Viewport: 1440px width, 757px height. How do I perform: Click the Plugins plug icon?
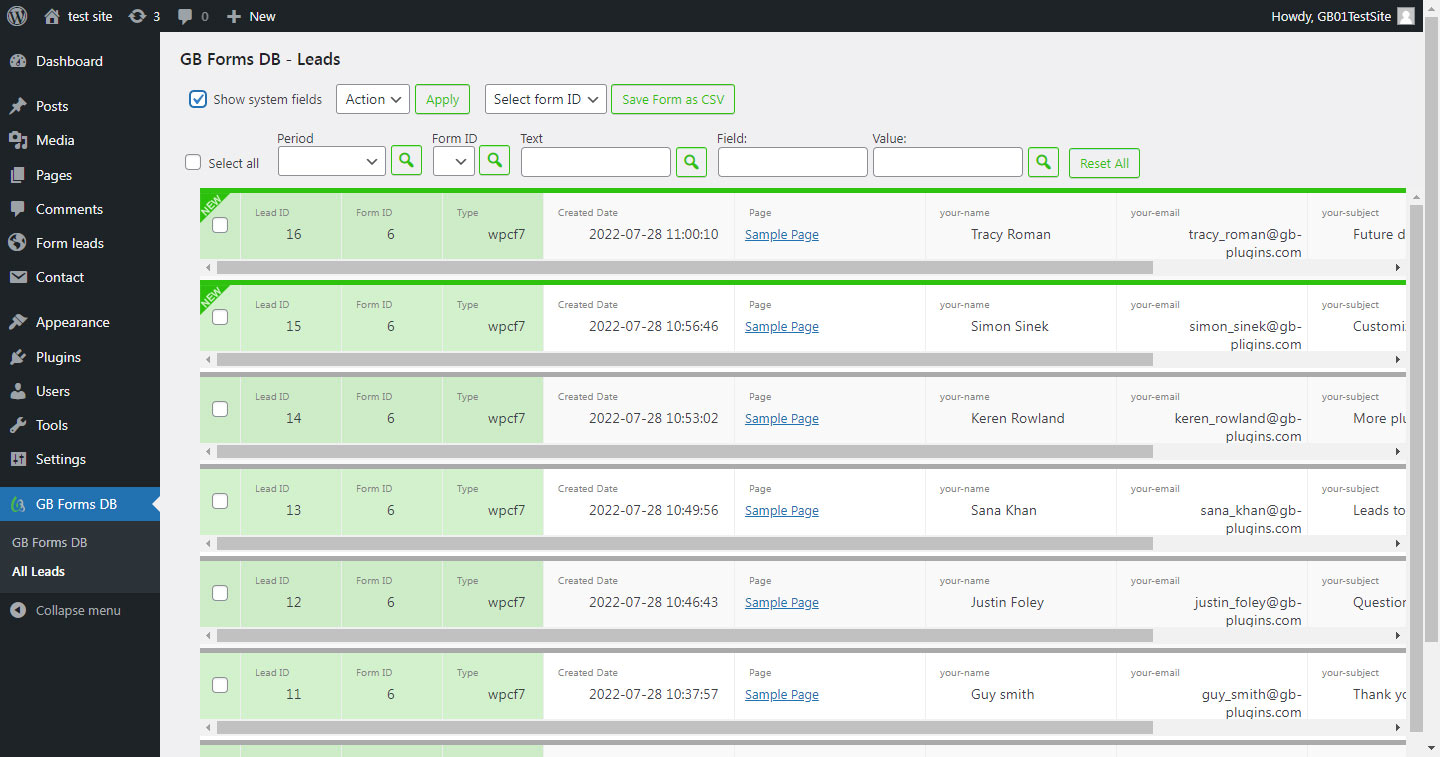(17, 357)
